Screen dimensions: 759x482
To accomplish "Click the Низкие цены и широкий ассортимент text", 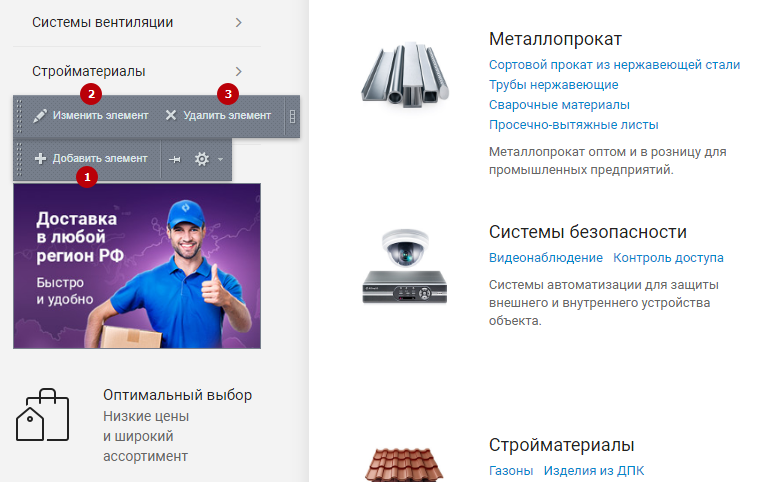I will click(146, 436).
